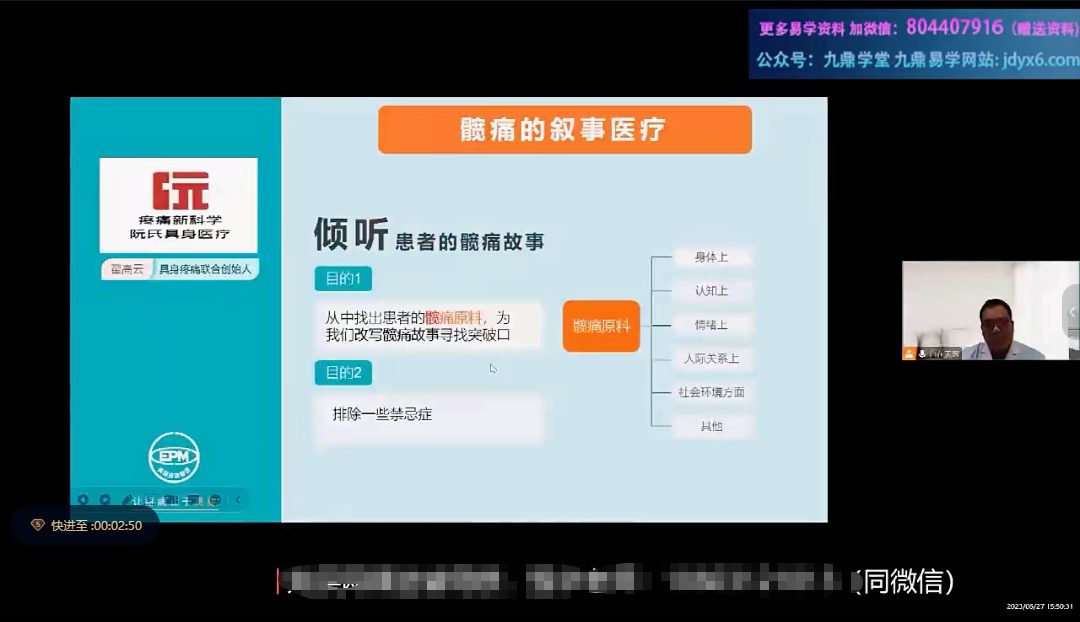Click orange participant icon on webcam tile

pyautogui.click(x=909, y=353)
